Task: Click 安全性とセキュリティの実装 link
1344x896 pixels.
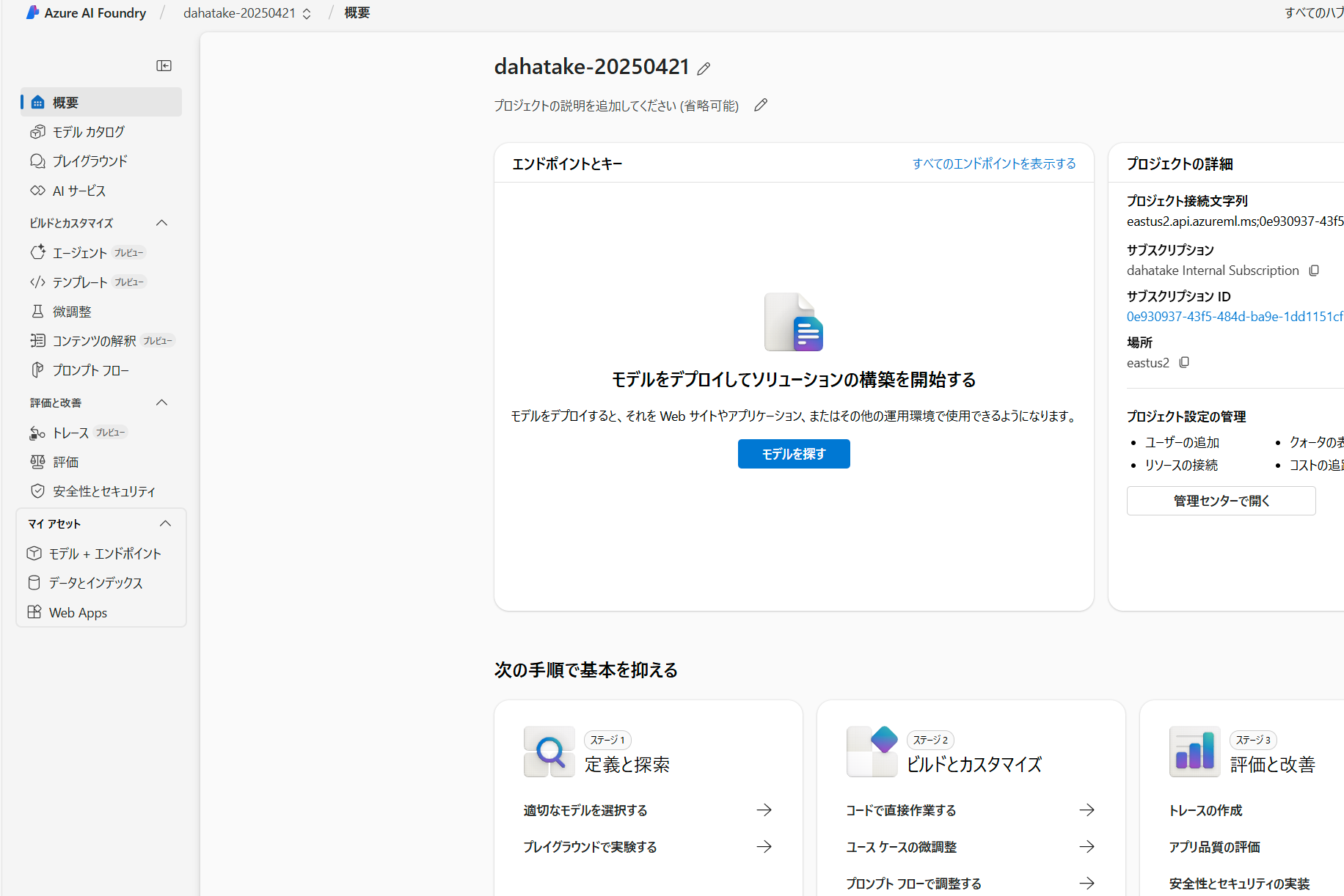Action: click(x=1239, y=884)
